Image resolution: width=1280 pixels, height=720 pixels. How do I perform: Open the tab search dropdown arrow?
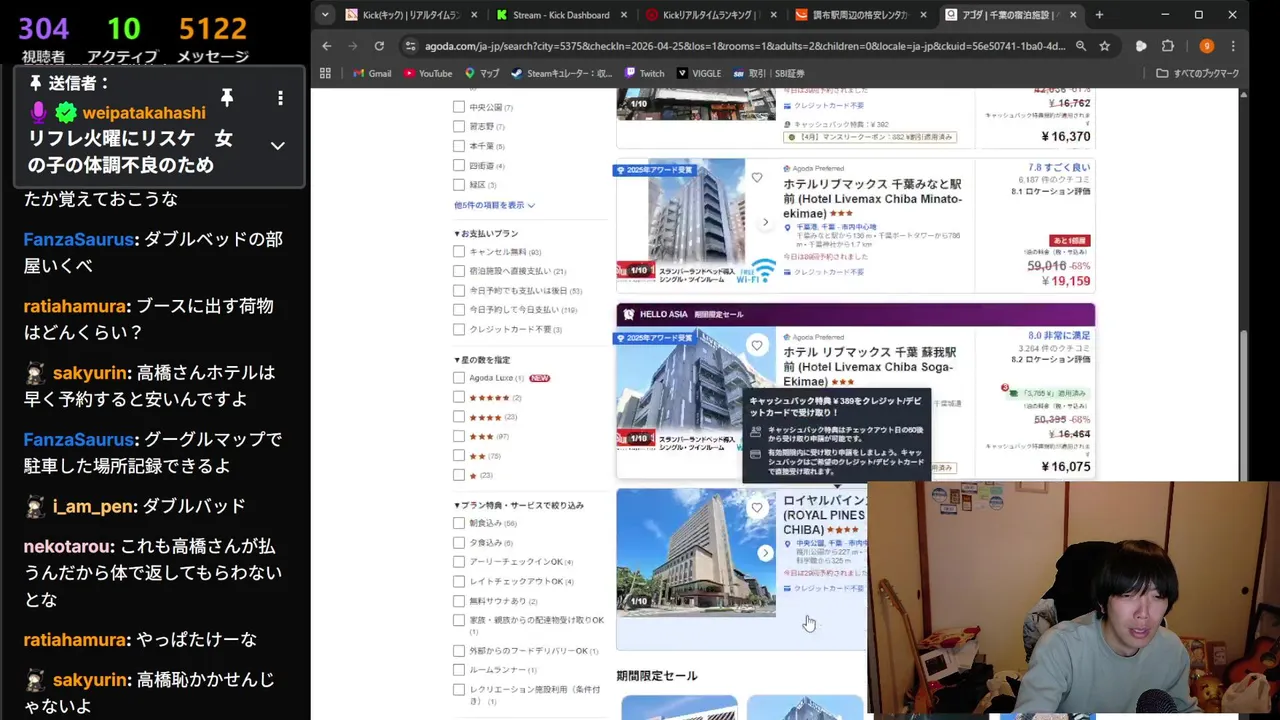324,15
